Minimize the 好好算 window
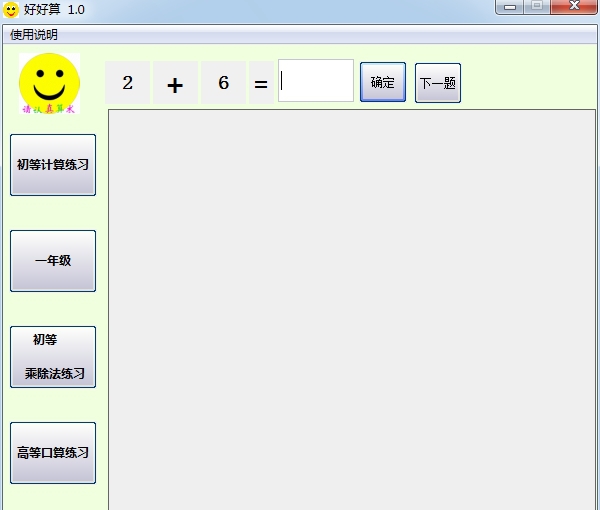 click(509, 7)
